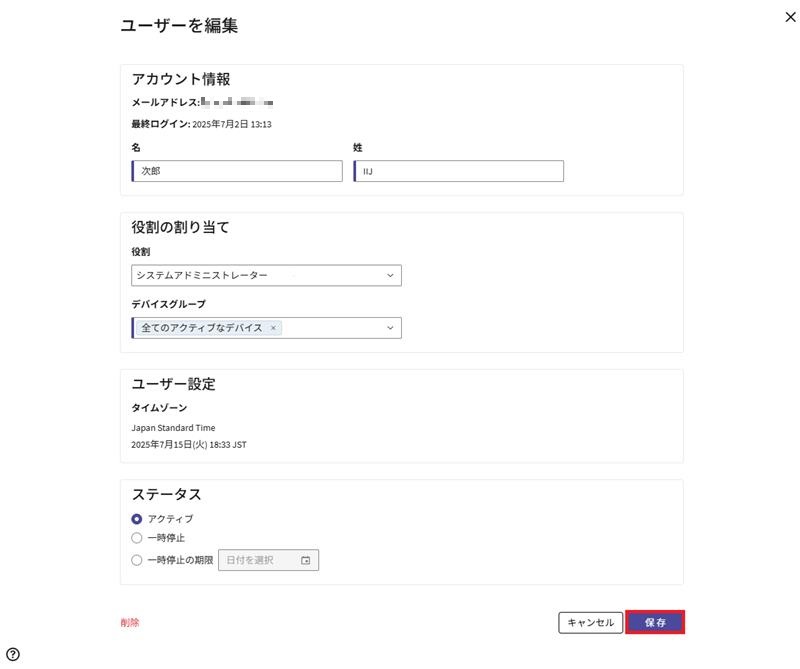The width and height of the screenshot is (800, 669).
Task: Remove the 全てのアクティブなデバイス tag
Action: click(273, 328)
